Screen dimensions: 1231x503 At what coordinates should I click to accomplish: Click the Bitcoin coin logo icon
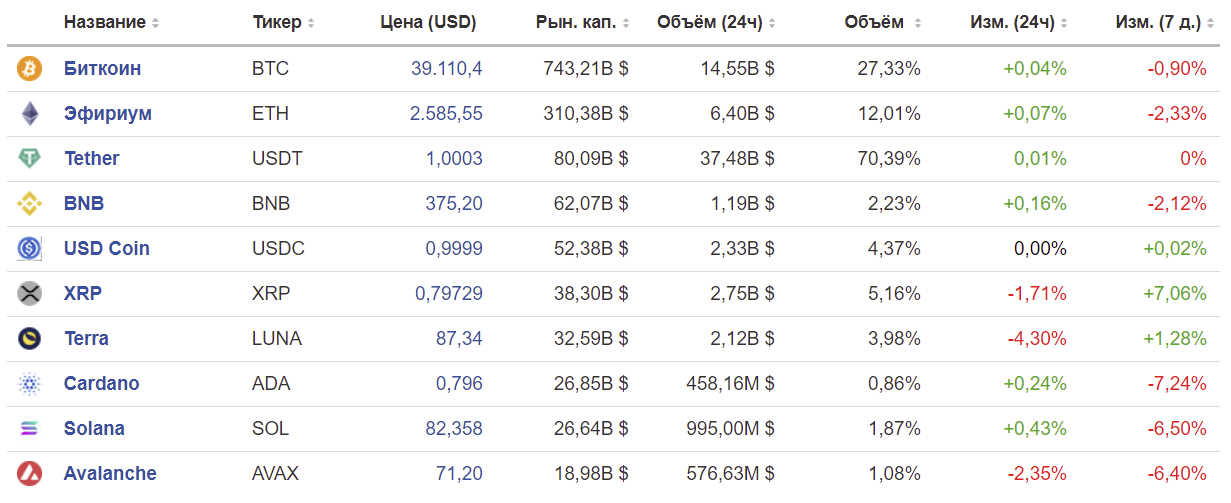coord(29,69)
